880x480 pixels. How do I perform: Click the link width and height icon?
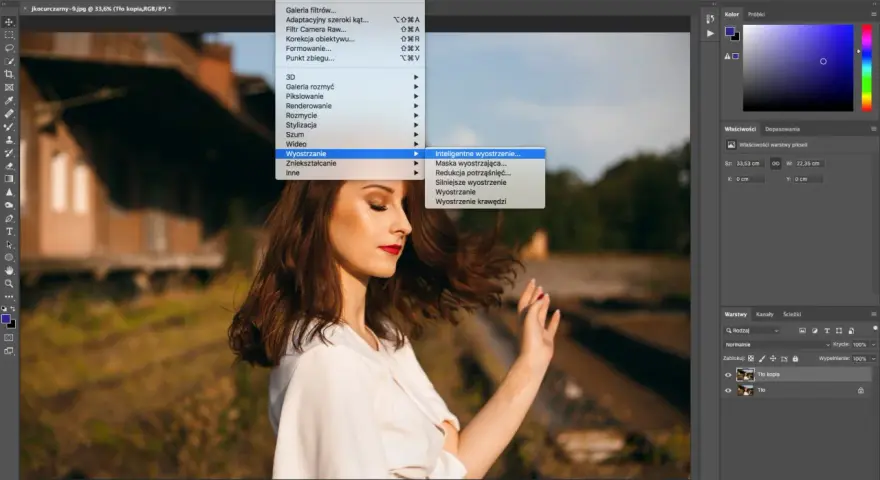coord(775,163)
